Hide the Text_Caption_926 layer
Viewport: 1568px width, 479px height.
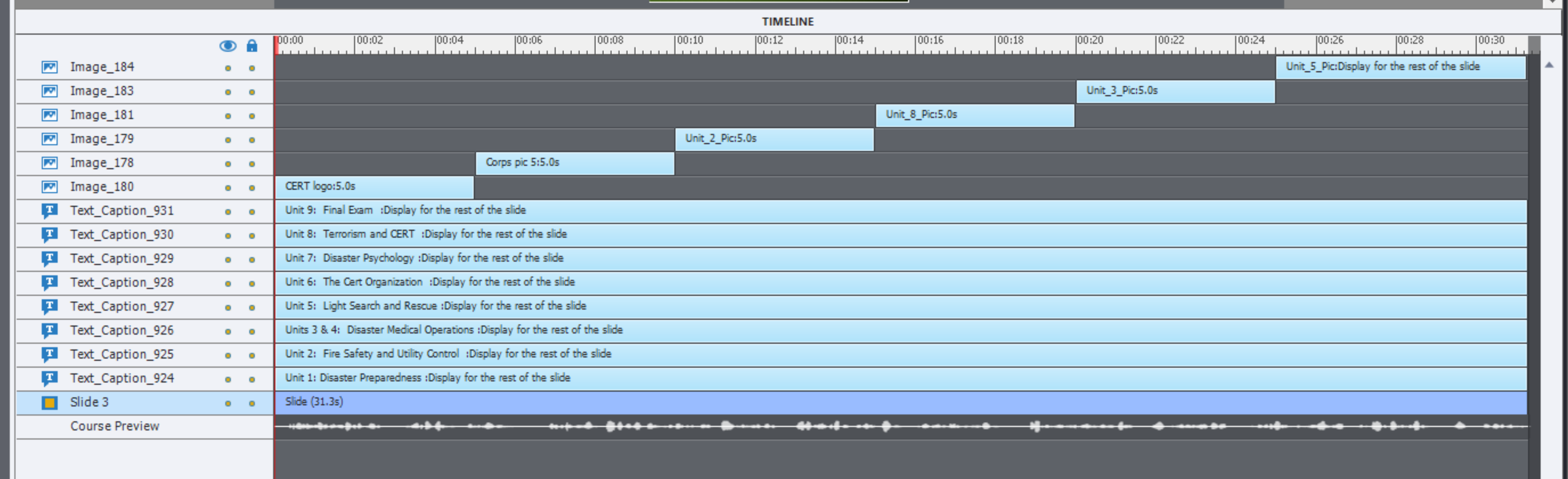(x=228, y=332)
